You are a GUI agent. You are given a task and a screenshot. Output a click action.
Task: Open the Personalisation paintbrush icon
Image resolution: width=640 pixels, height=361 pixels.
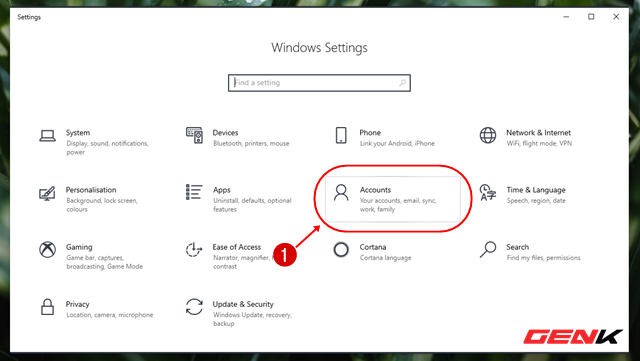(47, 193)
